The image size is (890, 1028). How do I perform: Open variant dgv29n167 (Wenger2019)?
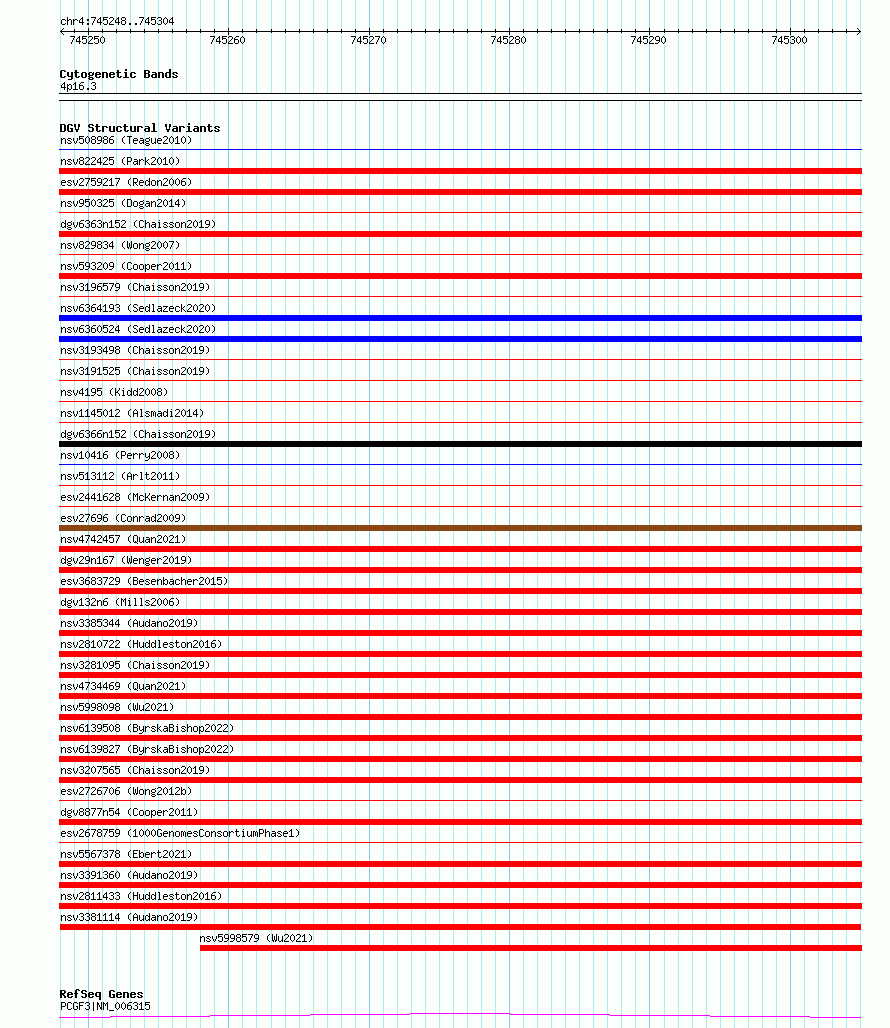[126, 560]
